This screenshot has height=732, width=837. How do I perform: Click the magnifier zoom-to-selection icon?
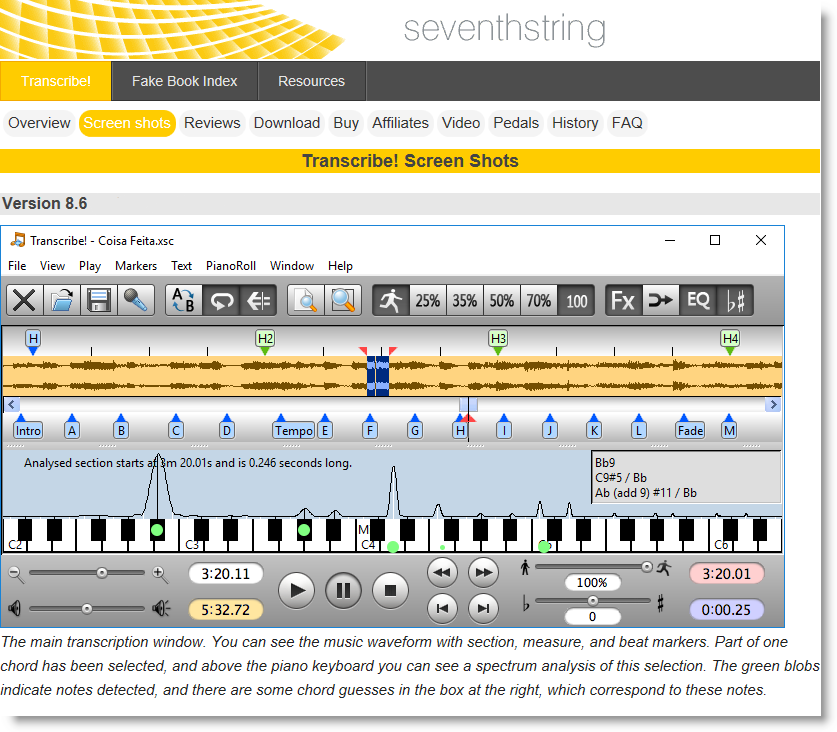pyautogui.click(x=344, y=300)
